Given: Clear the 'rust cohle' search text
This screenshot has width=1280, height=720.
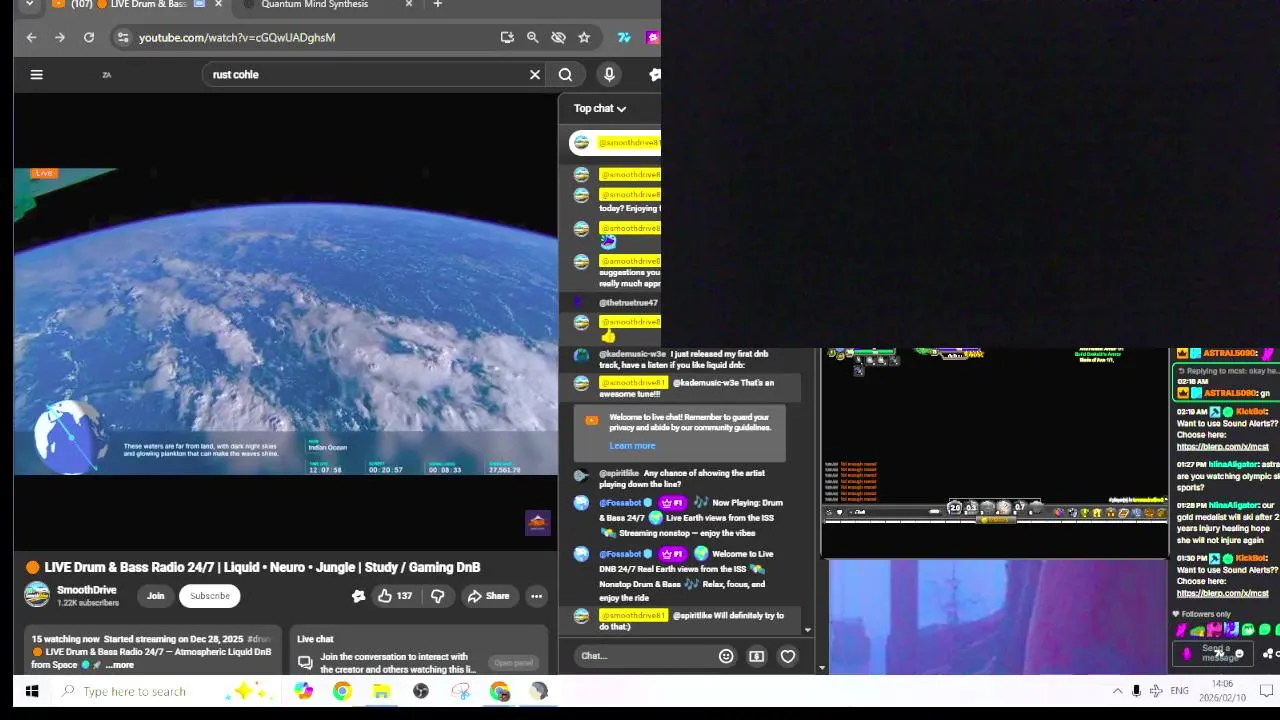Looking at the screenshot, I should [535, 74].
